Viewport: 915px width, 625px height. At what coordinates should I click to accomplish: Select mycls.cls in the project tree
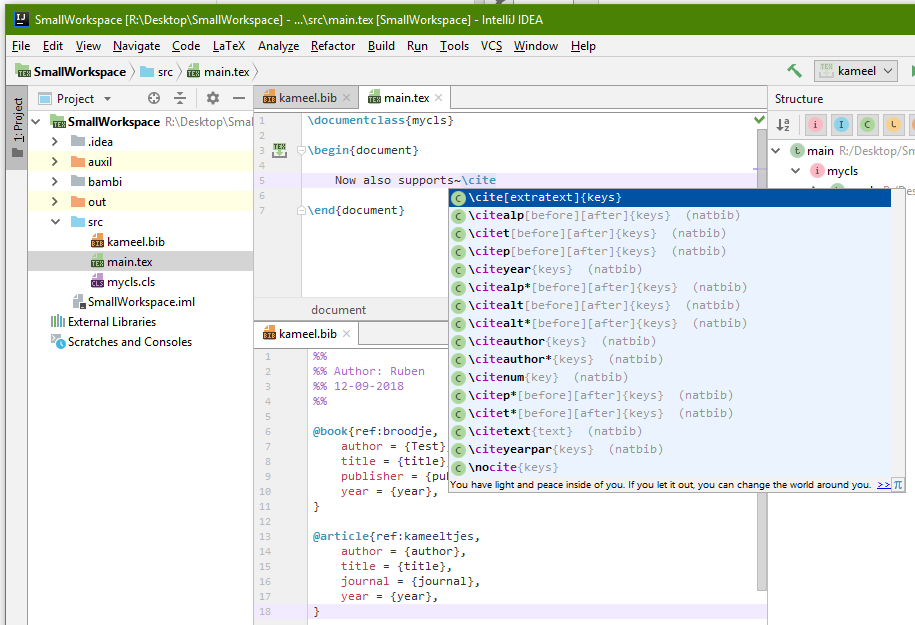click(x=123, y=282)
